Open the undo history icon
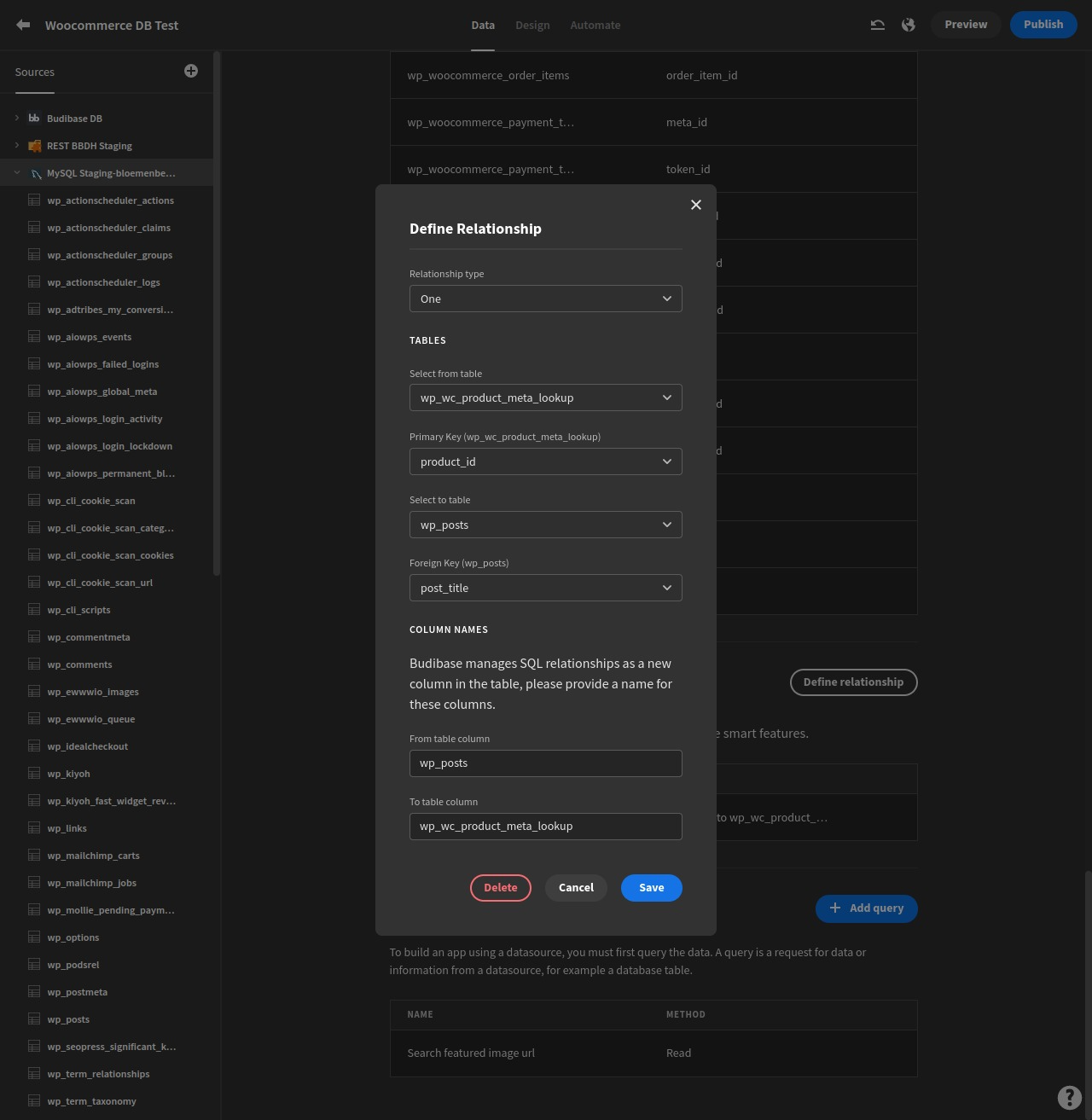Viewport: 1092px width, 1120px height. pyautogui.click(x=877, y=25)
